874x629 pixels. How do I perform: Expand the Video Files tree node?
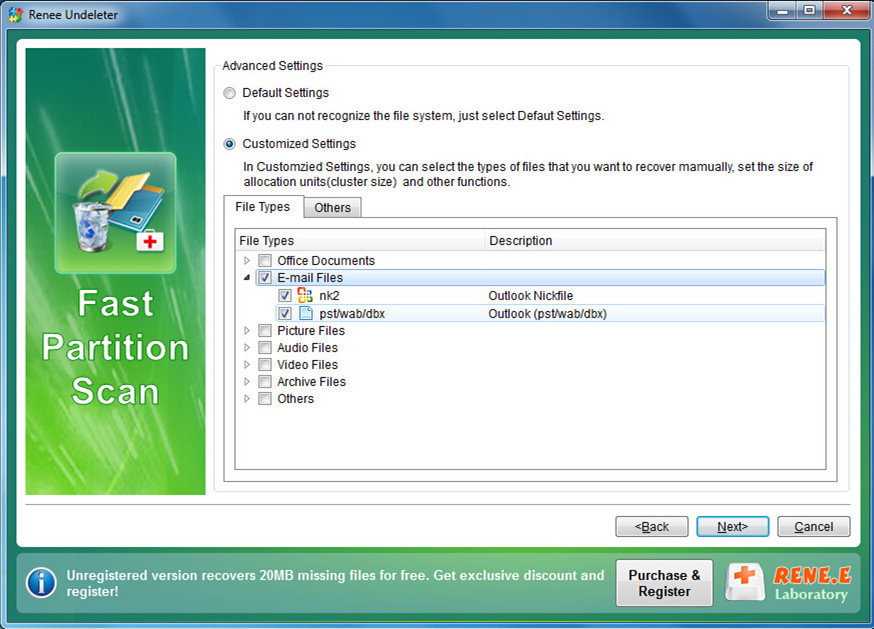pos(247,365)
